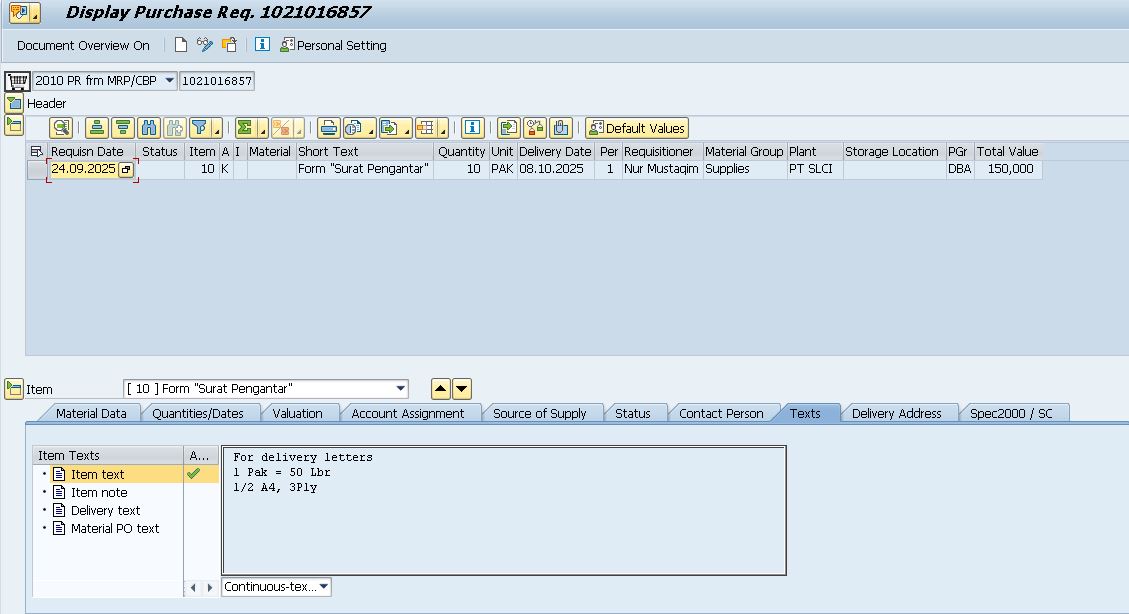Click the Default Values button

(637, 128)
